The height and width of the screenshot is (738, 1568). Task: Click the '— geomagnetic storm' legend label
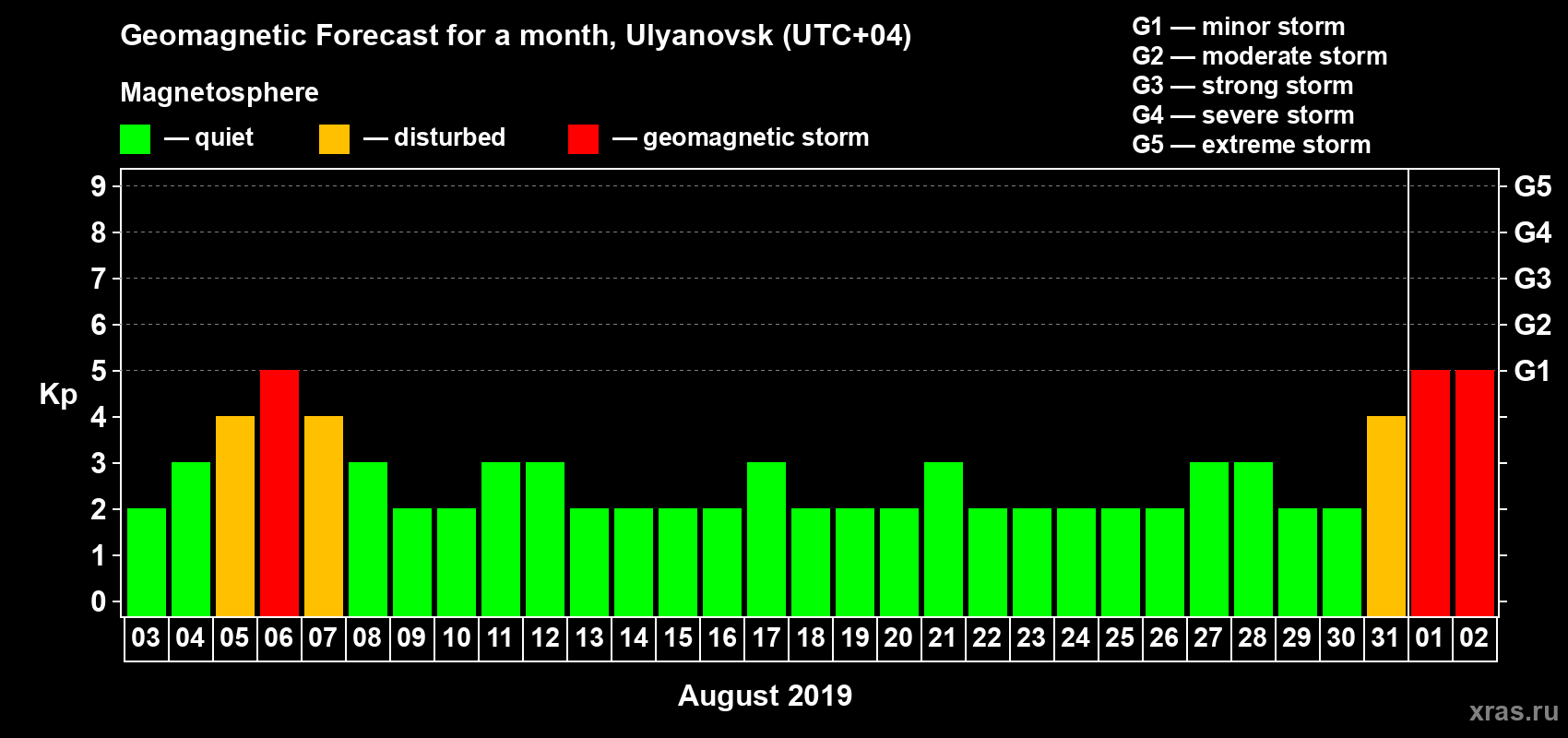coord(741,137)
